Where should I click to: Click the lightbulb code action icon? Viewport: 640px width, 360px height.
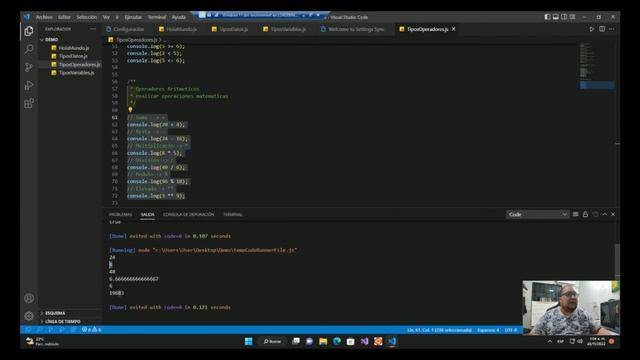click(130, 110)
